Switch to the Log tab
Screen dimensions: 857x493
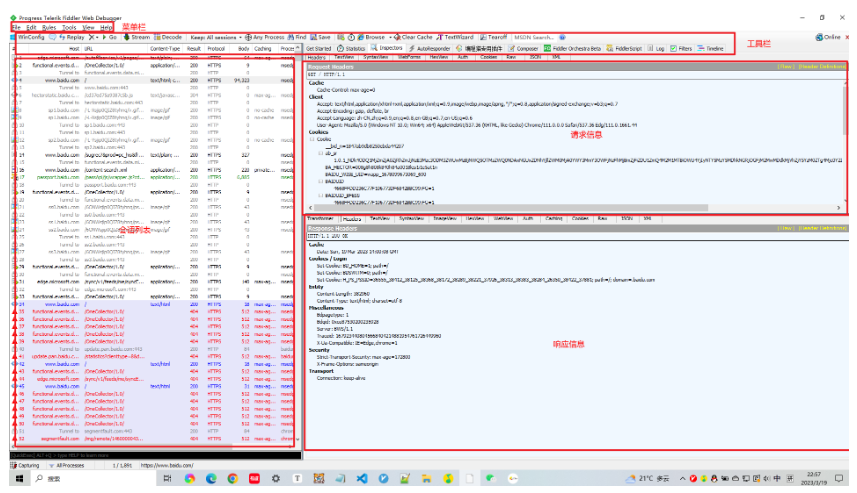pyautogui.click(x=656, y=49)
